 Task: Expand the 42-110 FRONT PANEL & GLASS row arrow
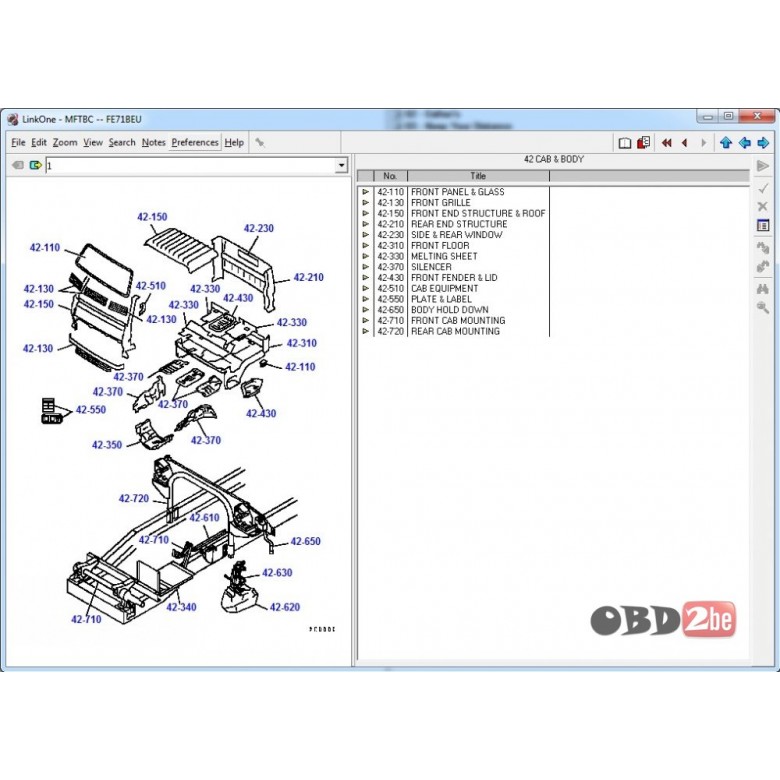click(366, 192)
